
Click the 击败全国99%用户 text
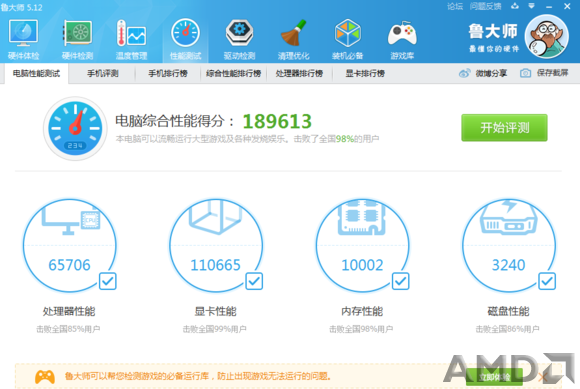pyautogui.click(x=215, y=329)
